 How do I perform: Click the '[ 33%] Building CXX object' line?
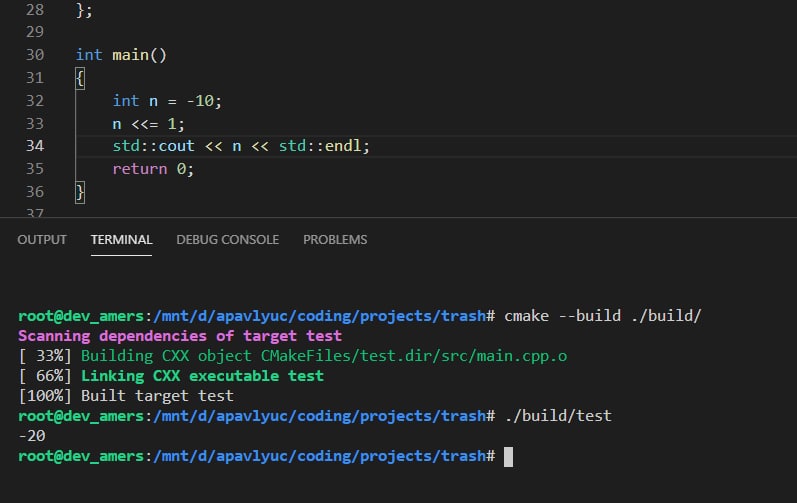click(x=293, y=356)
